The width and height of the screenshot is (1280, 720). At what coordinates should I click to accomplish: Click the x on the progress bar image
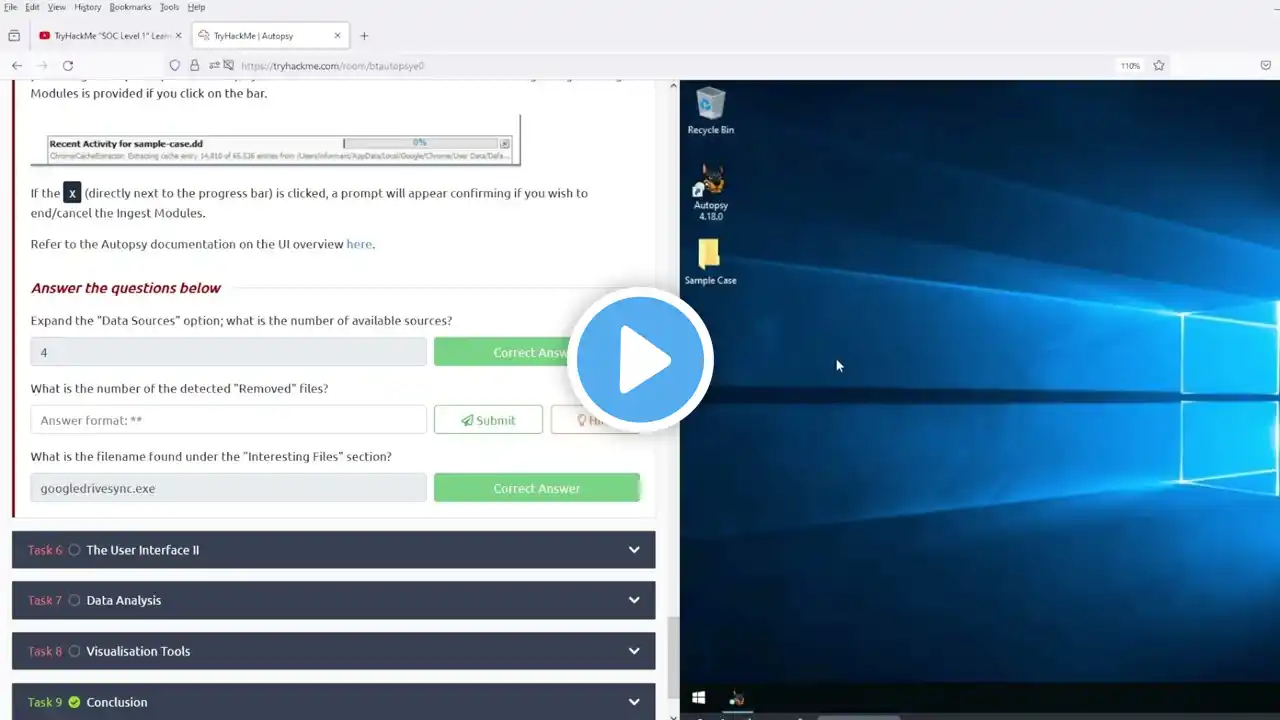click(504, 144)
